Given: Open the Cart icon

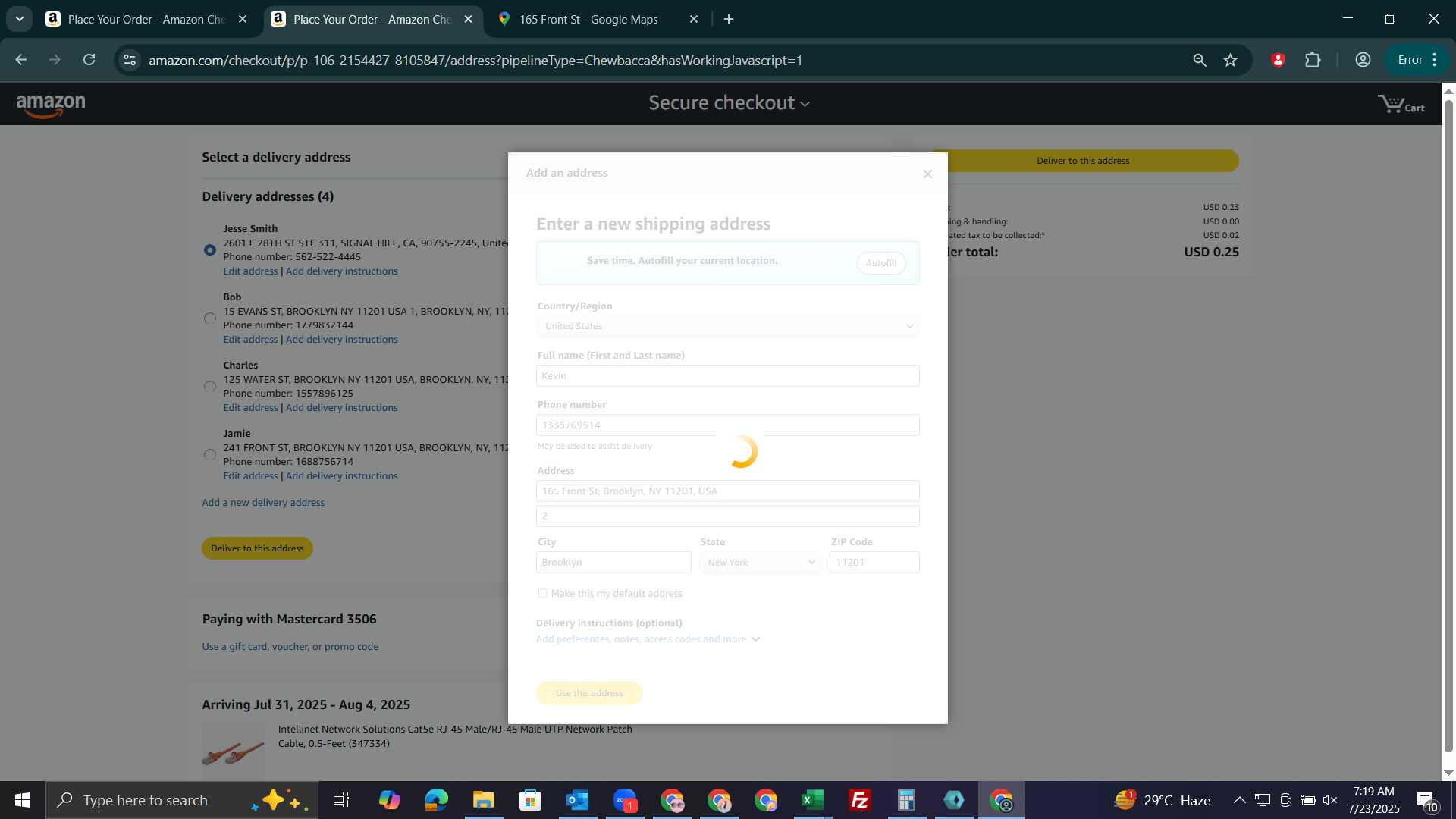Looking at the screenshot, I should tap(1401, 105).
